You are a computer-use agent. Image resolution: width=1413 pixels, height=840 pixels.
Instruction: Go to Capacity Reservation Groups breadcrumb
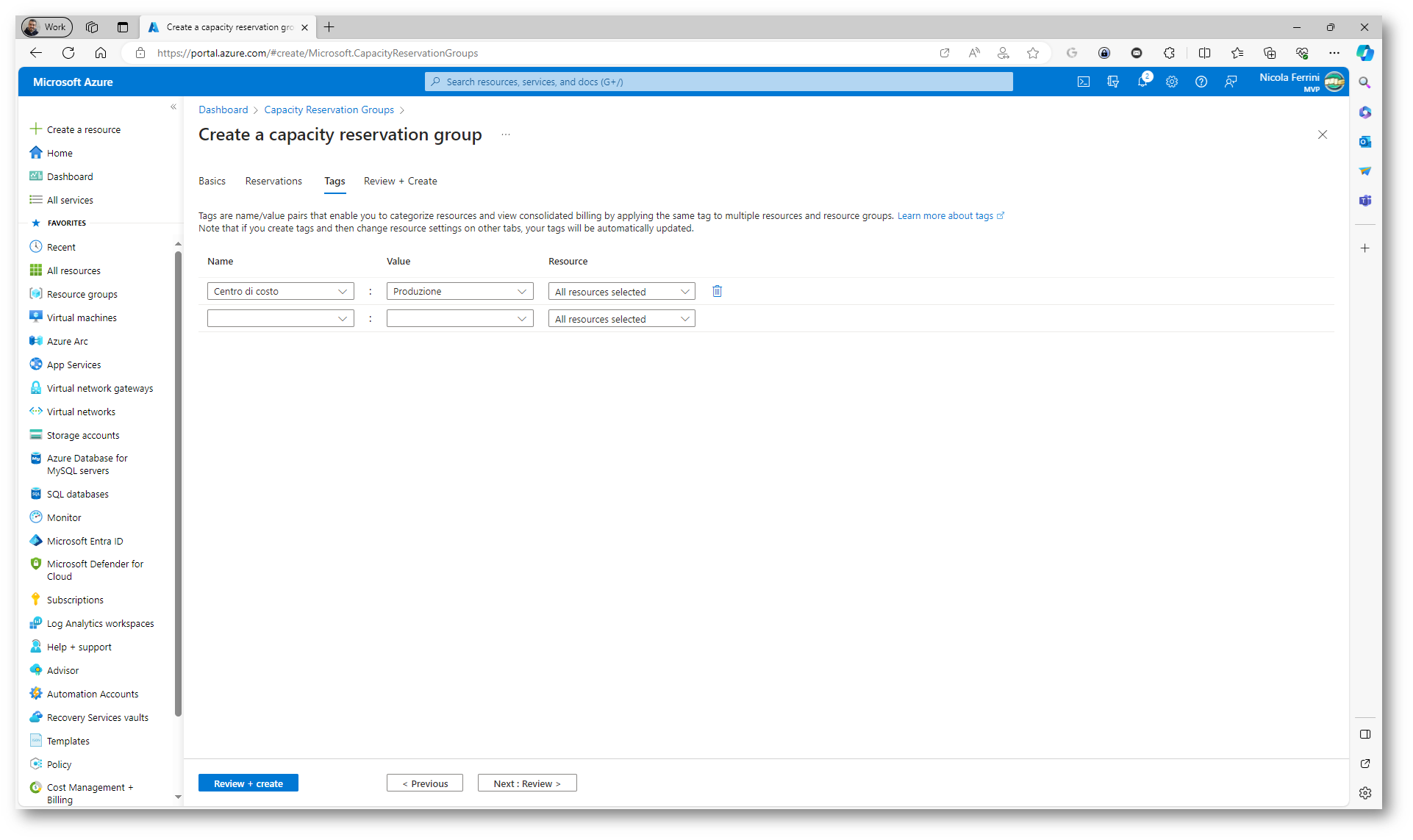329,110
